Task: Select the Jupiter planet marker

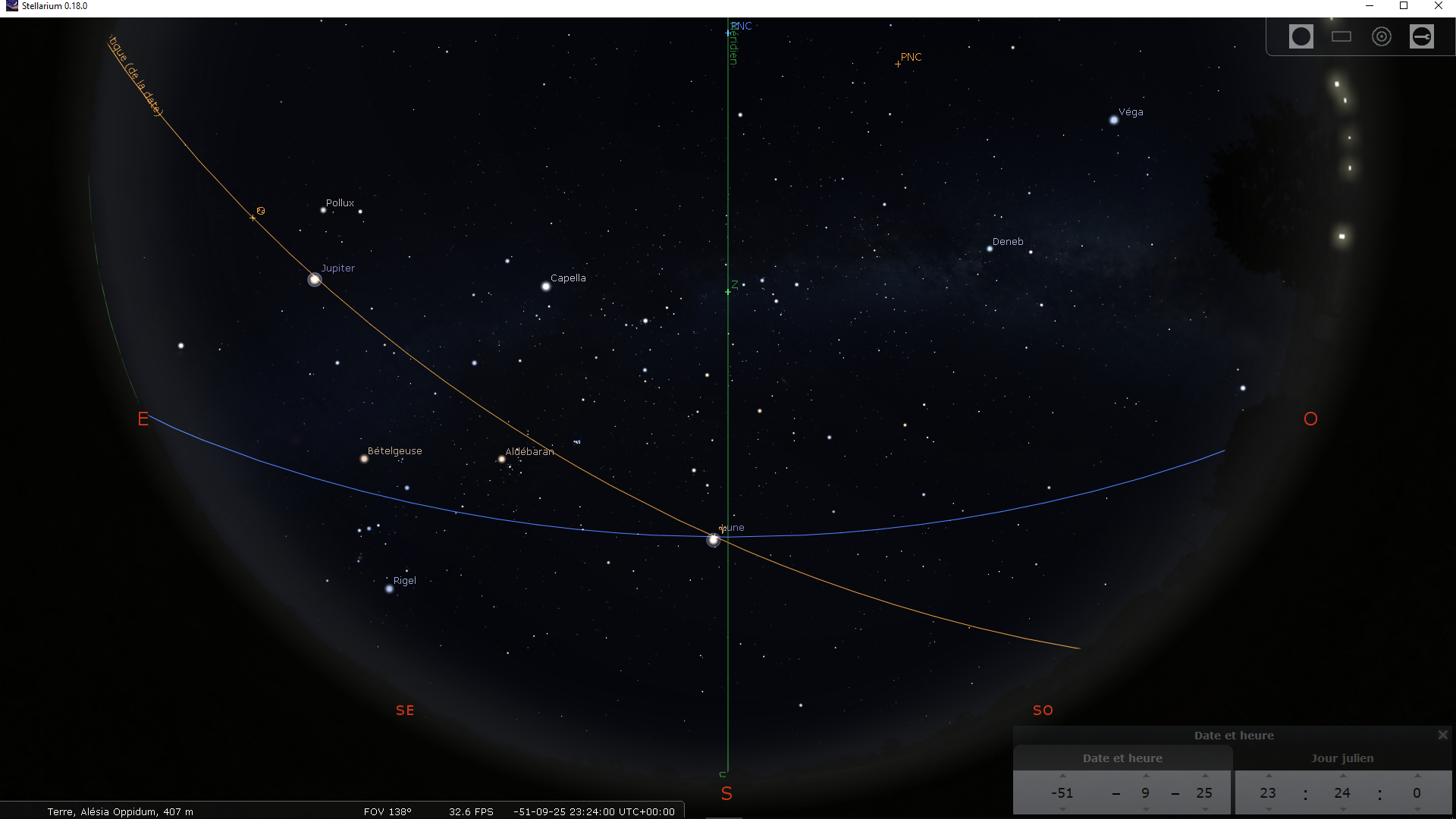Action: [x=315, y=280]
